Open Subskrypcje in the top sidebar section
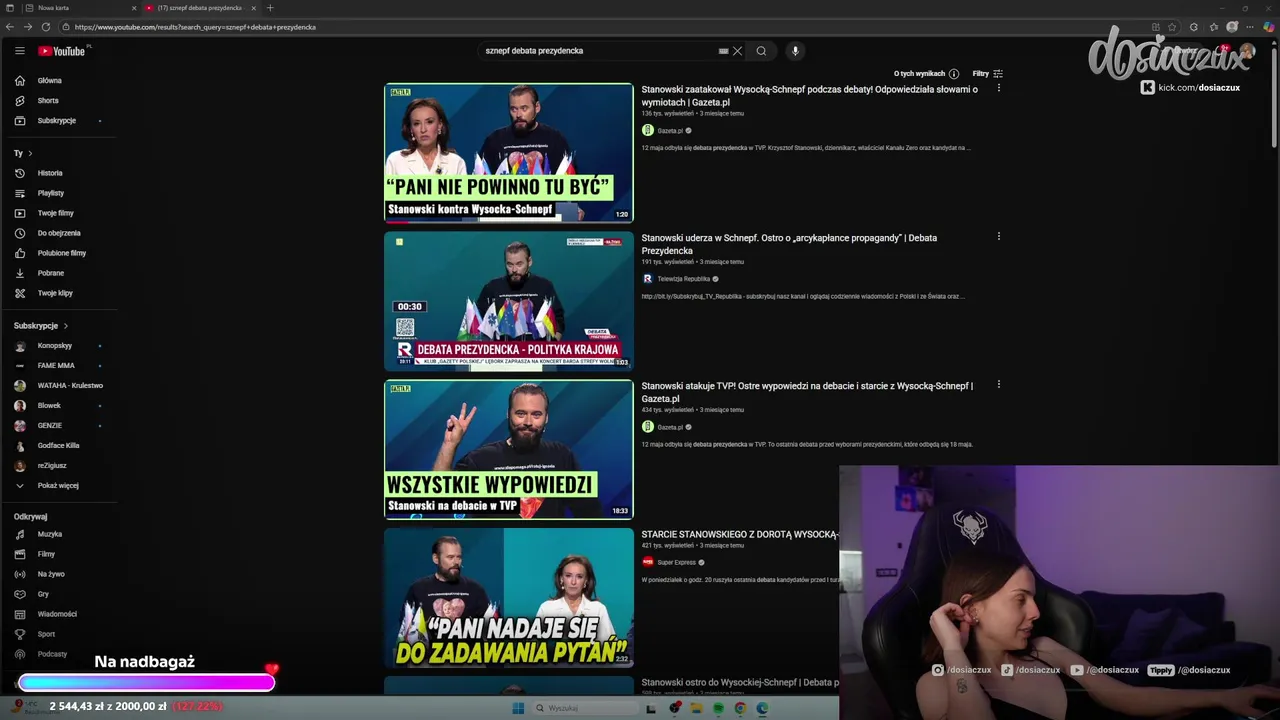 point(57,121)
